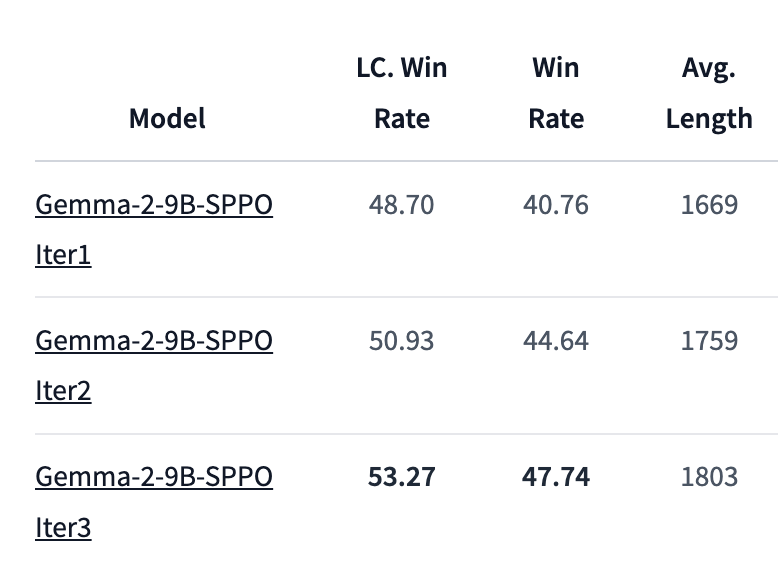Click the 'Model' column header
The image size is (784, 580).
[167, 118]
